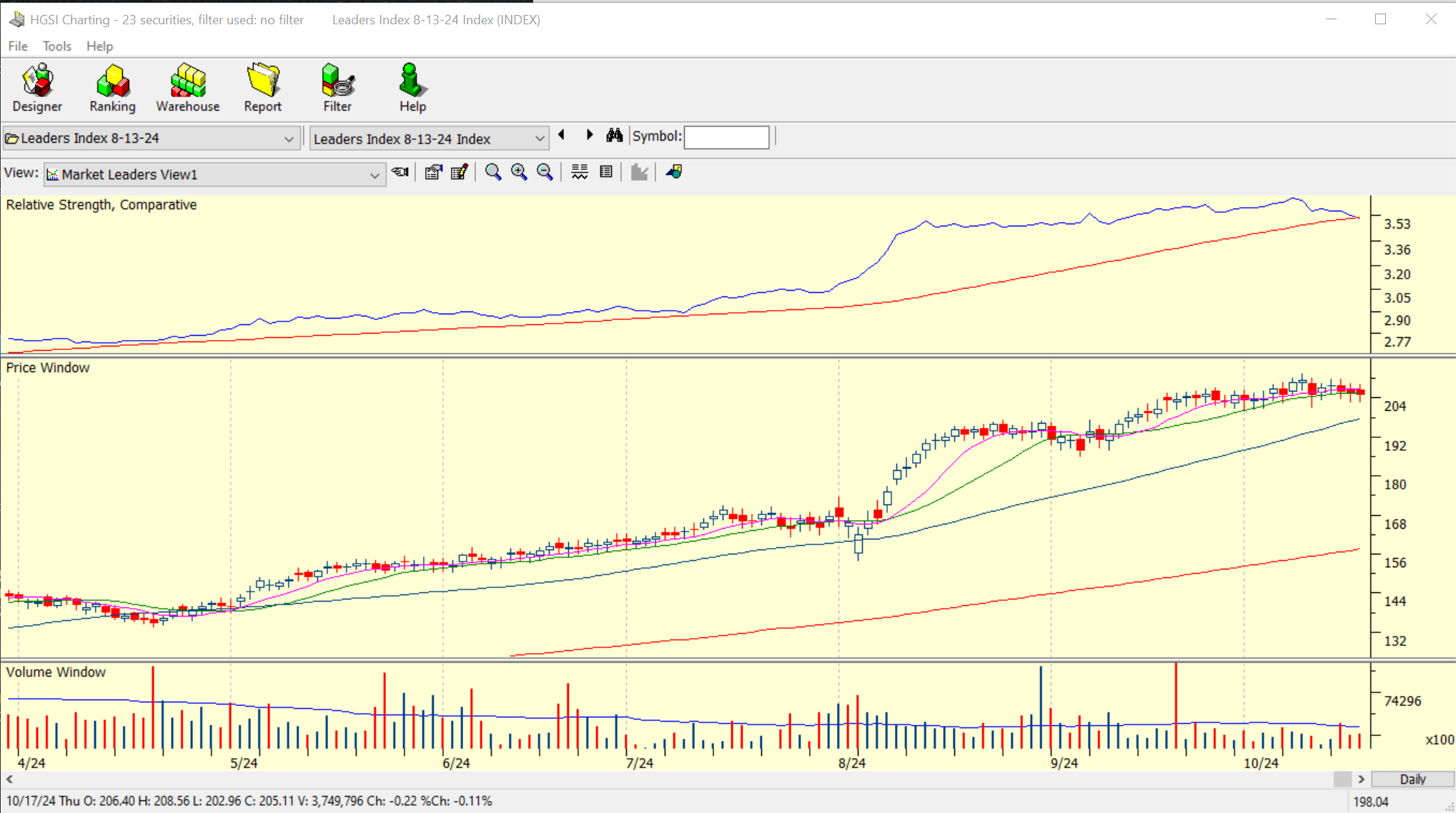Click the Volume Window label
The image size is (1456, 813).
[x=56, y=672]
